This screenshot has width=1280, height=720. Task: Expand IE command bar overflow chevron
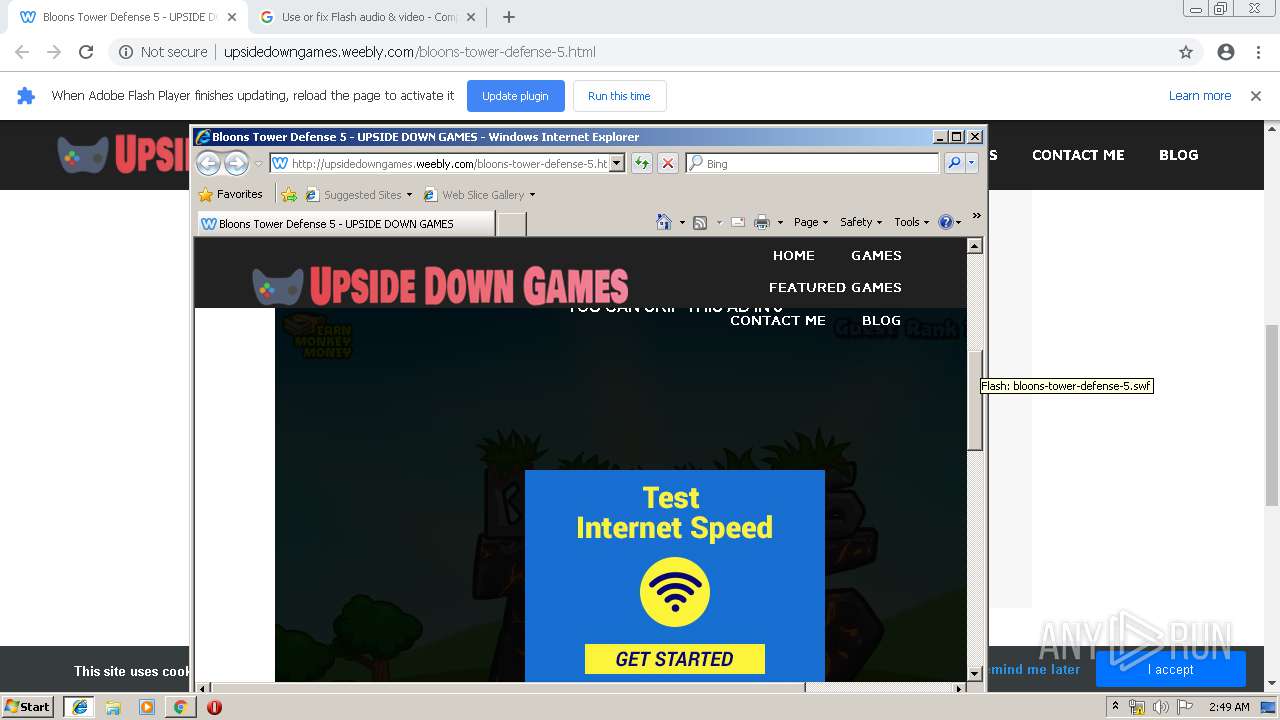[977, 215]
